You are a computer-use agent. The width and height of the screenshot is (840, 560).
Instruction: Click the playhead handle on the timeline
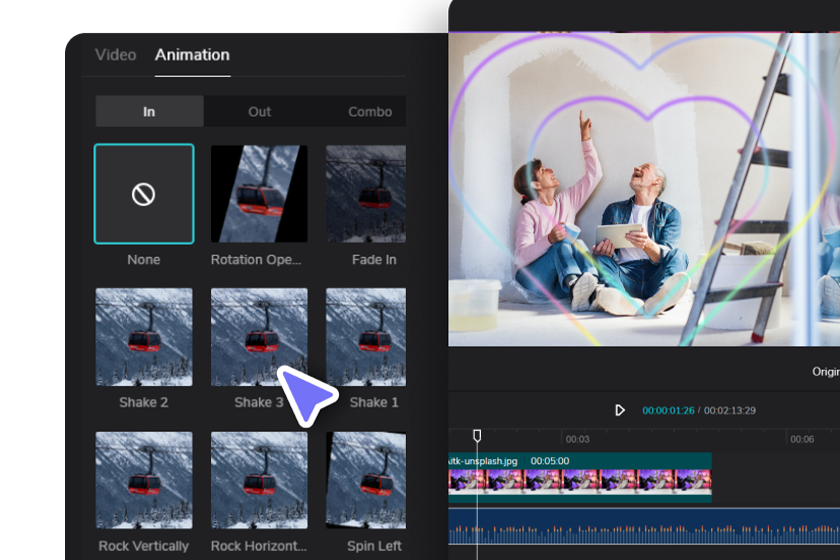(477, 436)
